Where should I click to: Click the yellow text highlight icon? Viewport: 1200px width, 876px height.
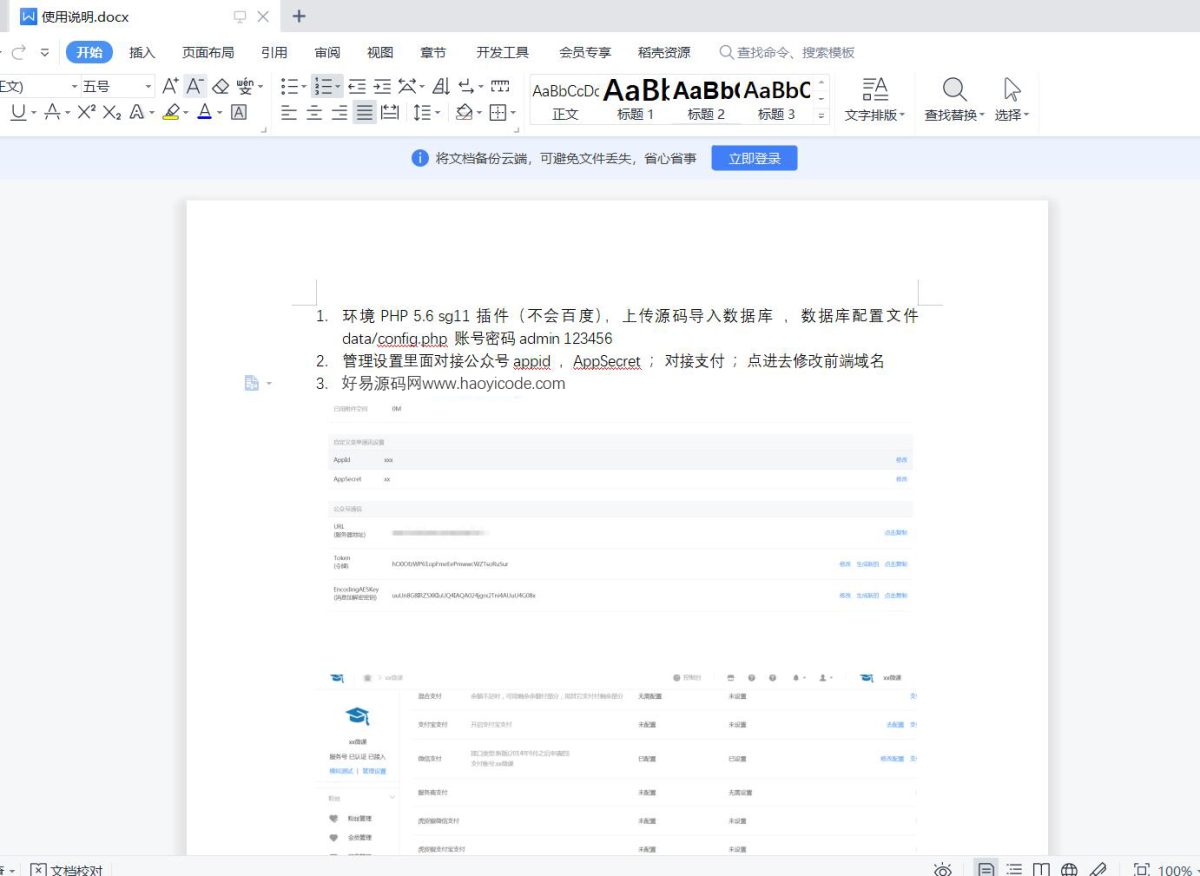[x=171, y=113]
